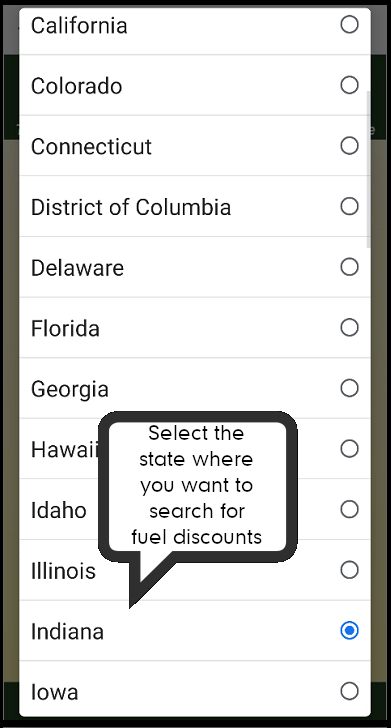Tap the Delaware list entry text
The width and height of the screenshot is (391, 728).
pos(78,268)
